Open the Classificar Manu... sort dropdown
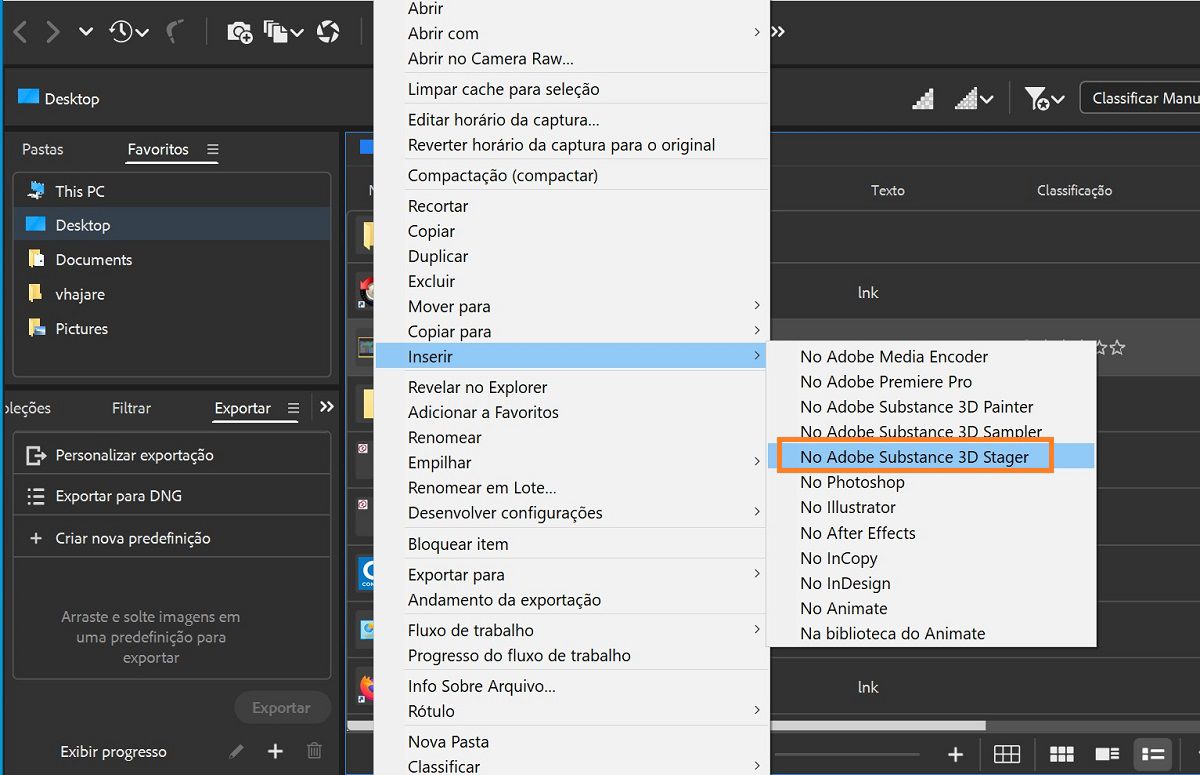The width and height of the screenshot is (1200, 775). 1140,98
